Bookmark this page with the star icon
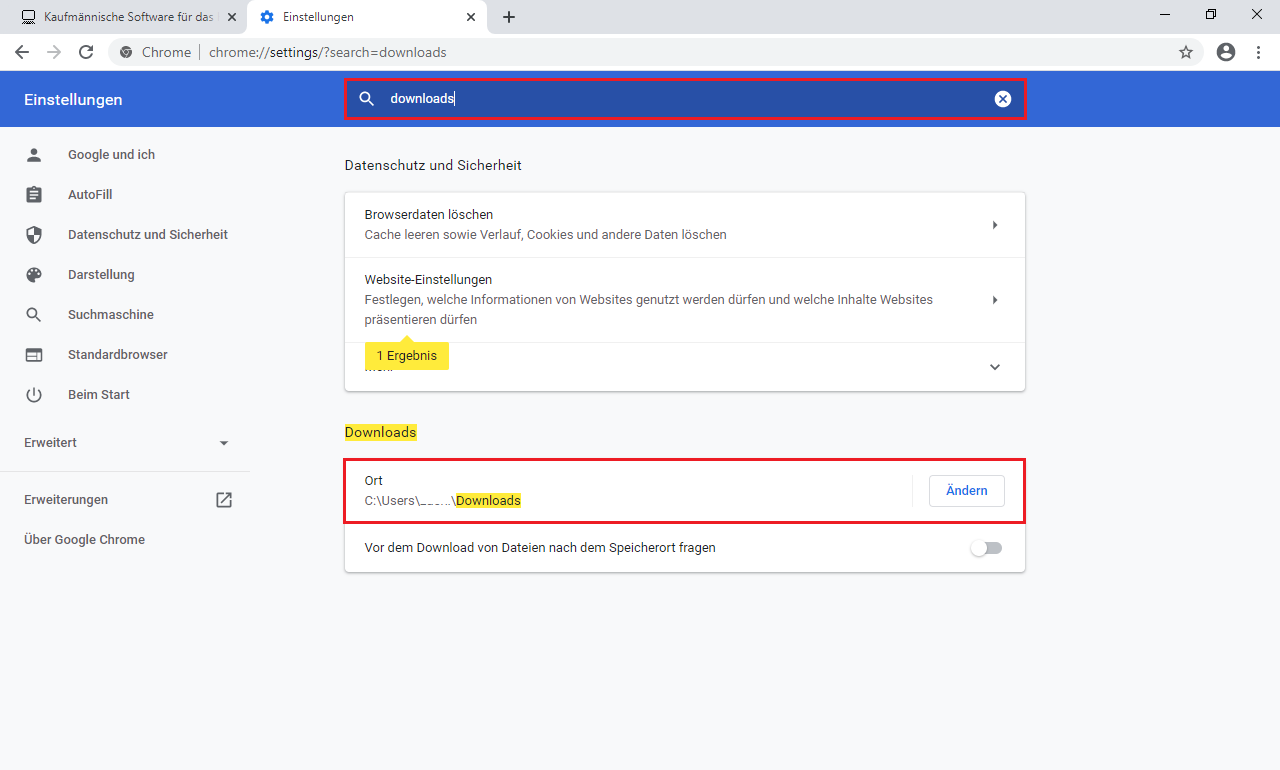 click(x=1186, y=52)
